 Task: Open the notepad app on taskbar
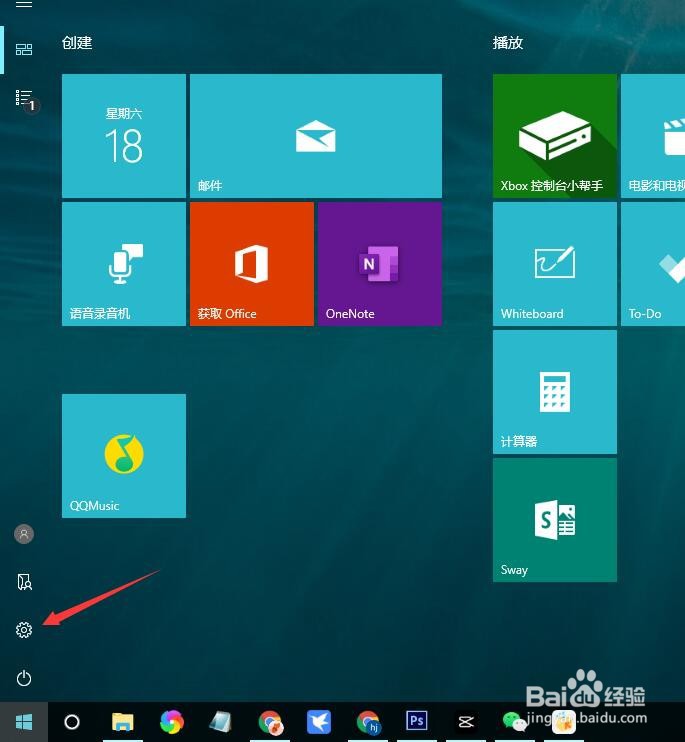pyautogui.click(x=220, y=722)
